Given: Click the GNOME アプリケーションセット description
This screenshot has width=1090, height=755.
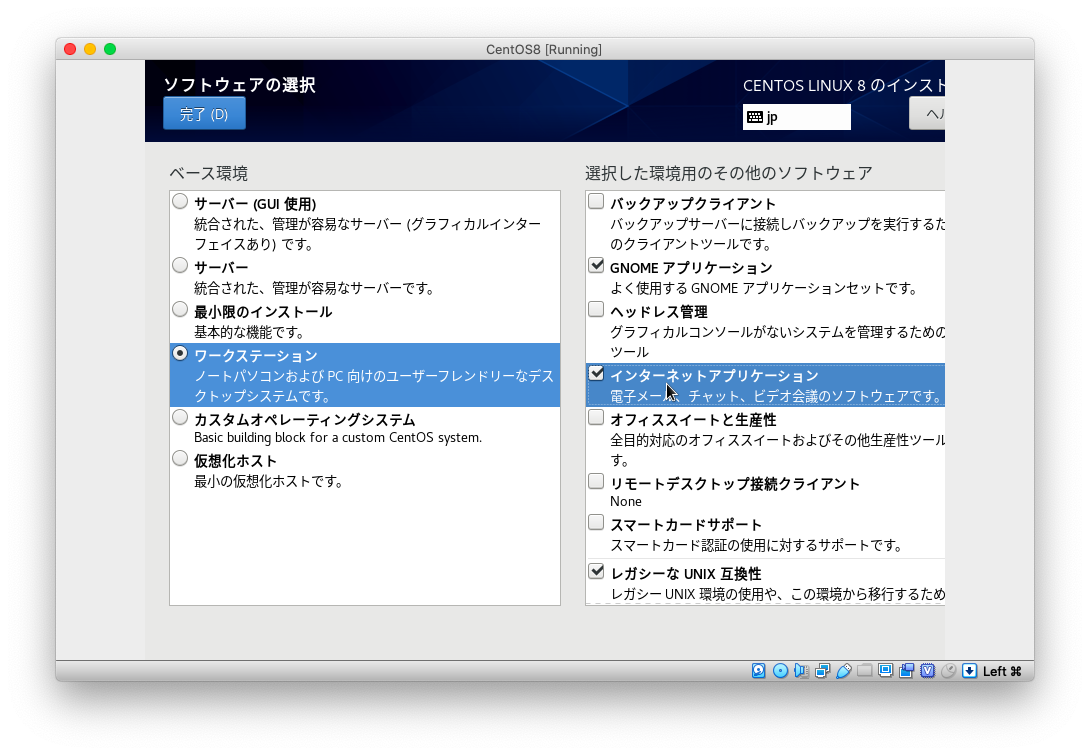Looking at the screenshot, I should [x=764, y=288].
